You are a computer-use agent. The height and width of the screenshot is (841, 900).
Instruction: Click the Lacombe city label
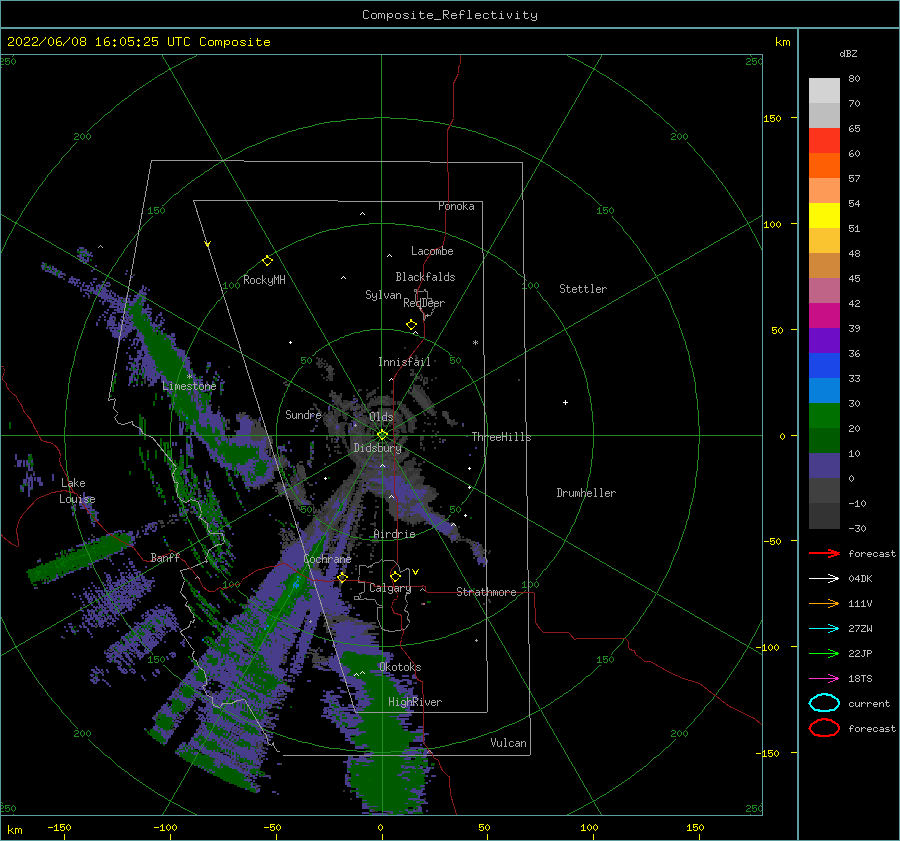point(432,251)
